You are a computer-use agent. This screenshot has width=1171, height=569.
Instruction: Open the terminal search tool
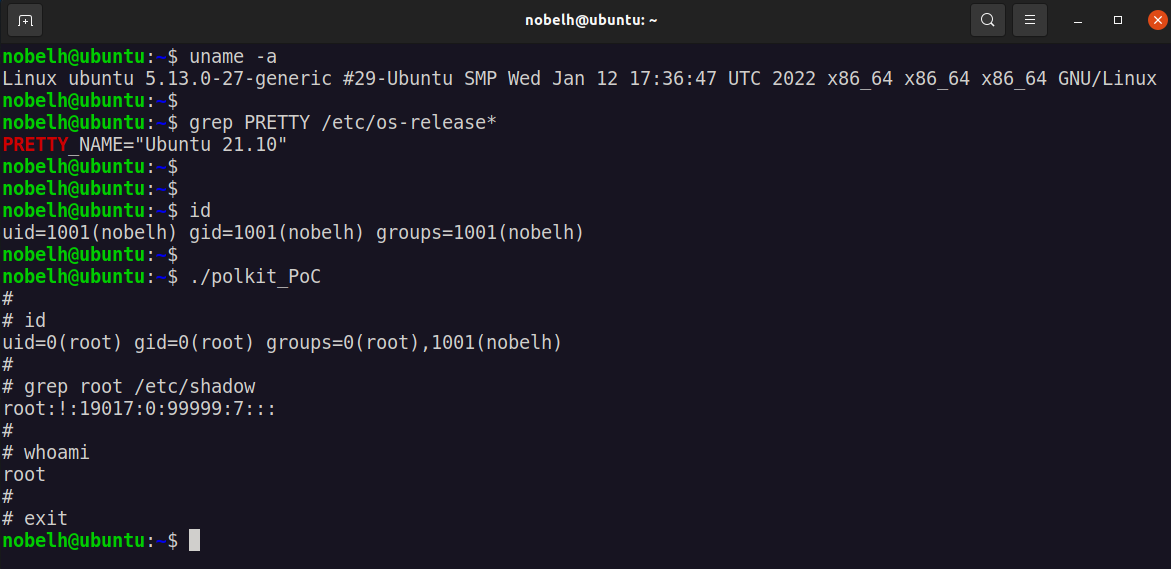(x=988, y=20)
